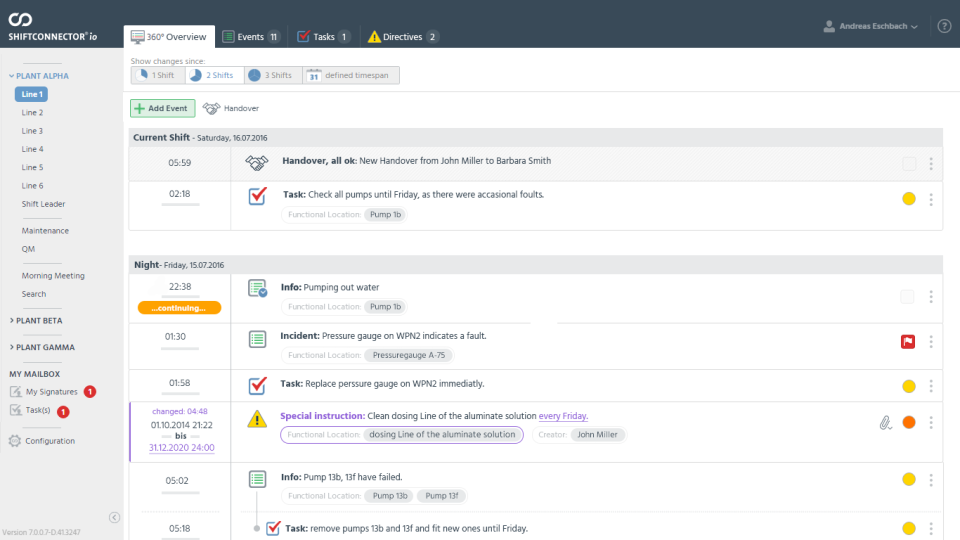Open three-dot menu on Incident row
The height and width of the screenshot is (540, 960).
[931, 342]
